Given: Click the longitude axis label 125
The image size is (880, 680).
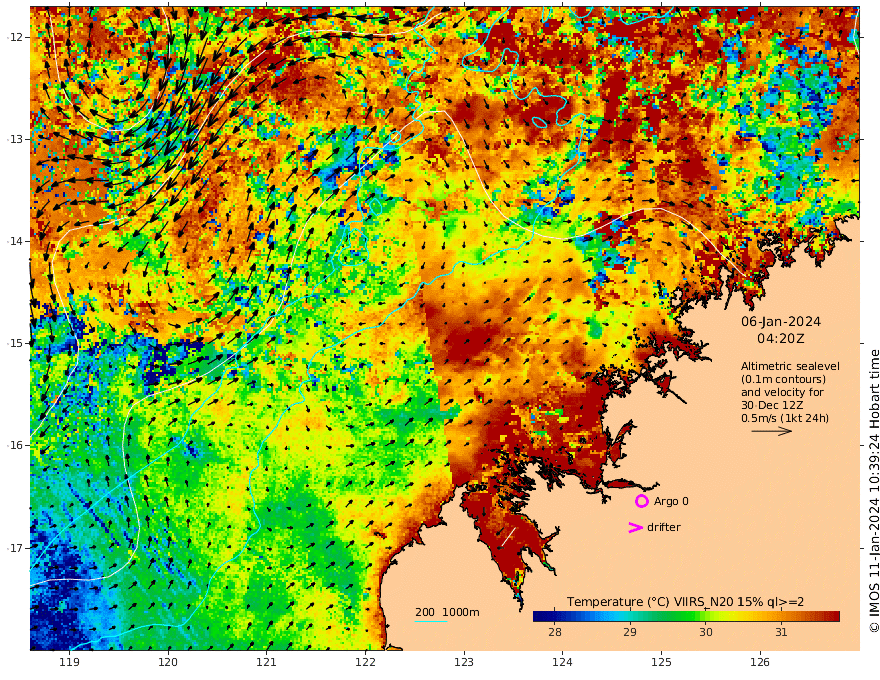Looking at the screenshot, I should (x=662, y=663).
